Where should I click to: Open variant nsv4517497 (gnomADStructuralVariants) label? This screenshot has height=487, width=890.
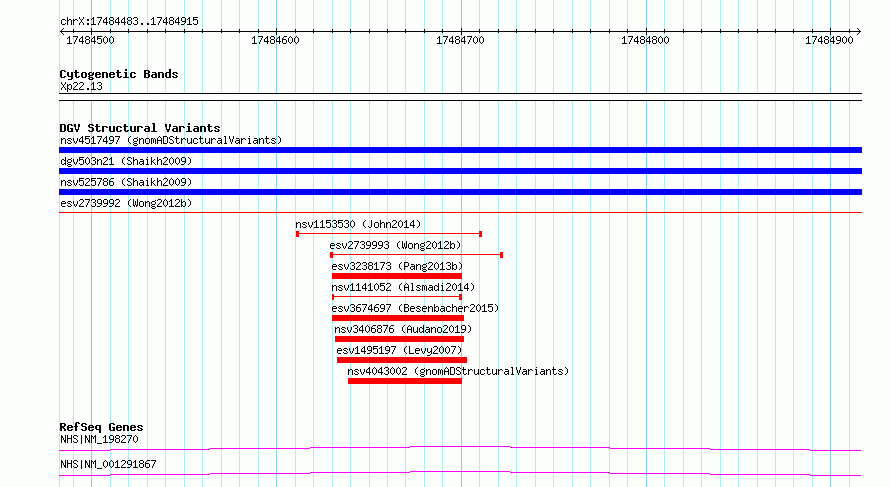coord(171,140)
